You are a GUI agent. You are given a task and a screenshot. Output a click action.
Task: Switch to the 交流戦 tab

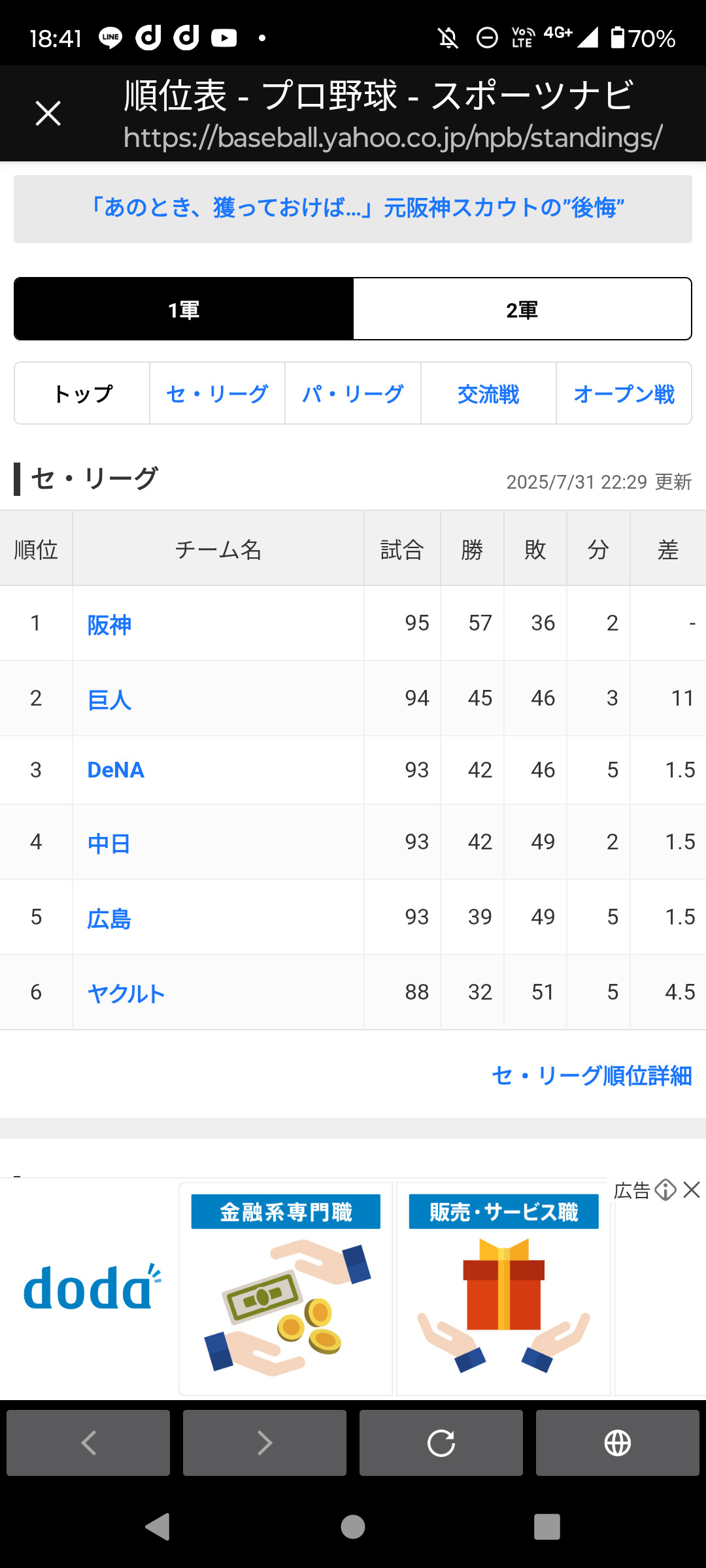click(x=488, y=394)
